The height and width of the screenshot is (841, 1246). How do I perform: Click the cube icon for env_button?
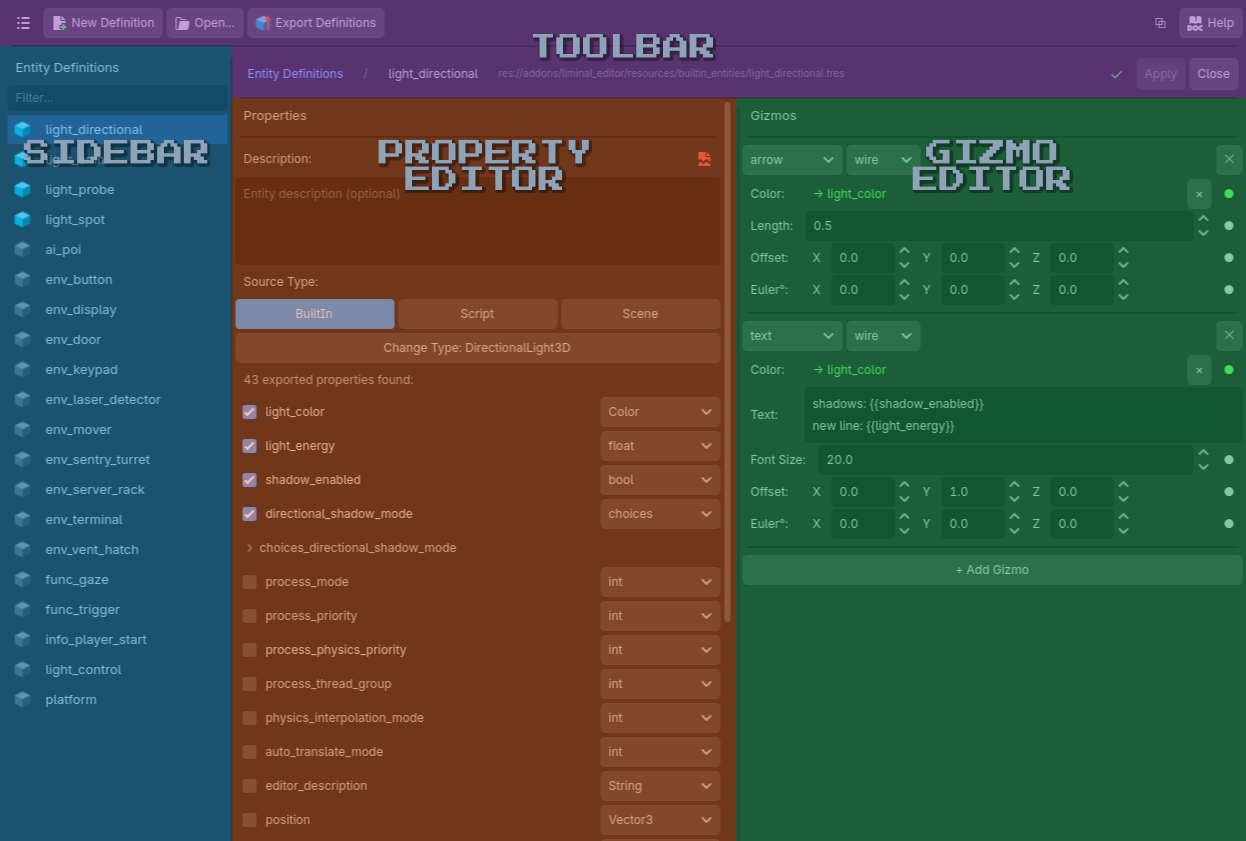pos(22,280)
